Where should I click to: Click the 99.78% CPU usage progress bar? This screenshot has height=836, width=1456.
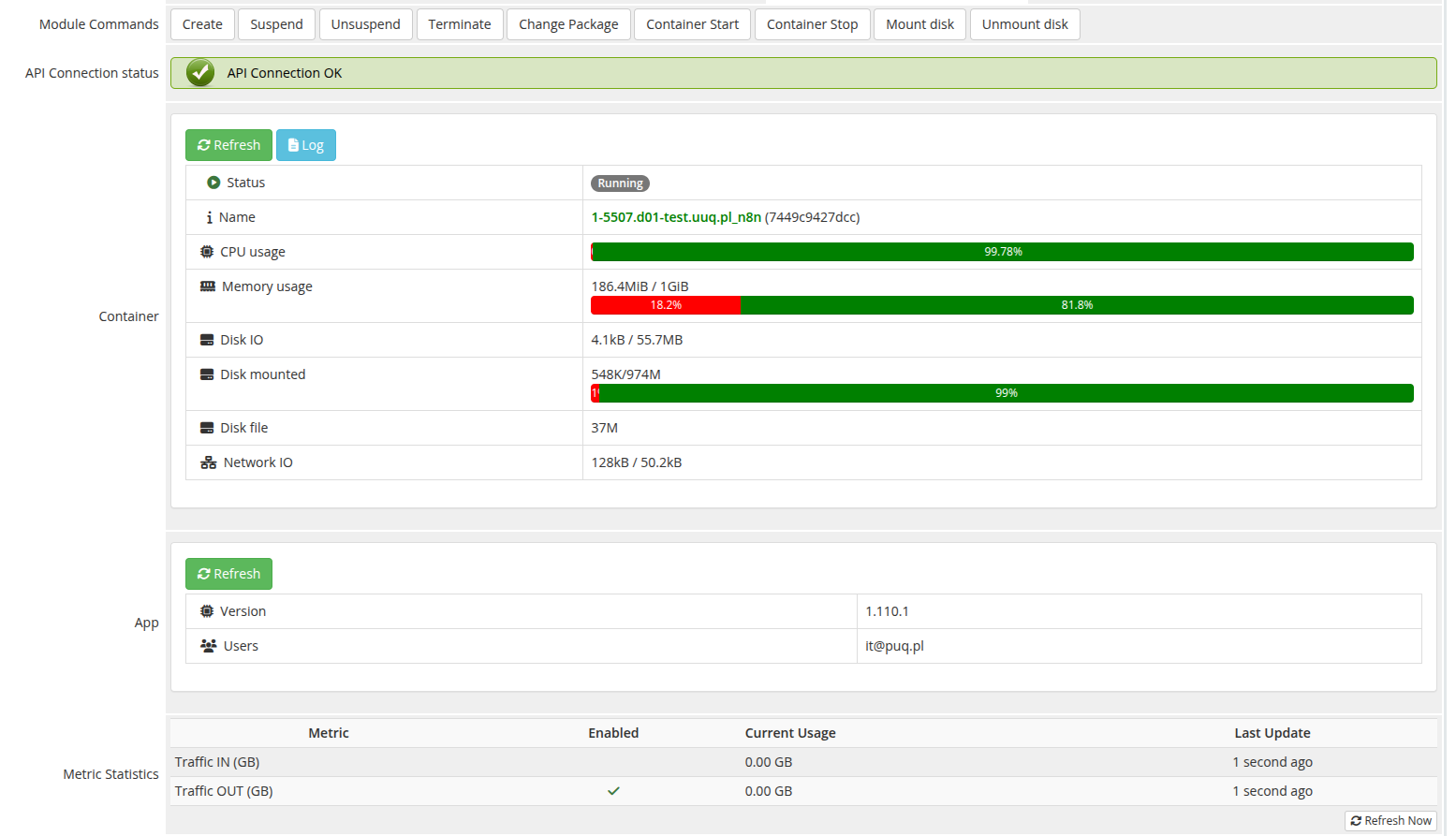coord(1002,251)
